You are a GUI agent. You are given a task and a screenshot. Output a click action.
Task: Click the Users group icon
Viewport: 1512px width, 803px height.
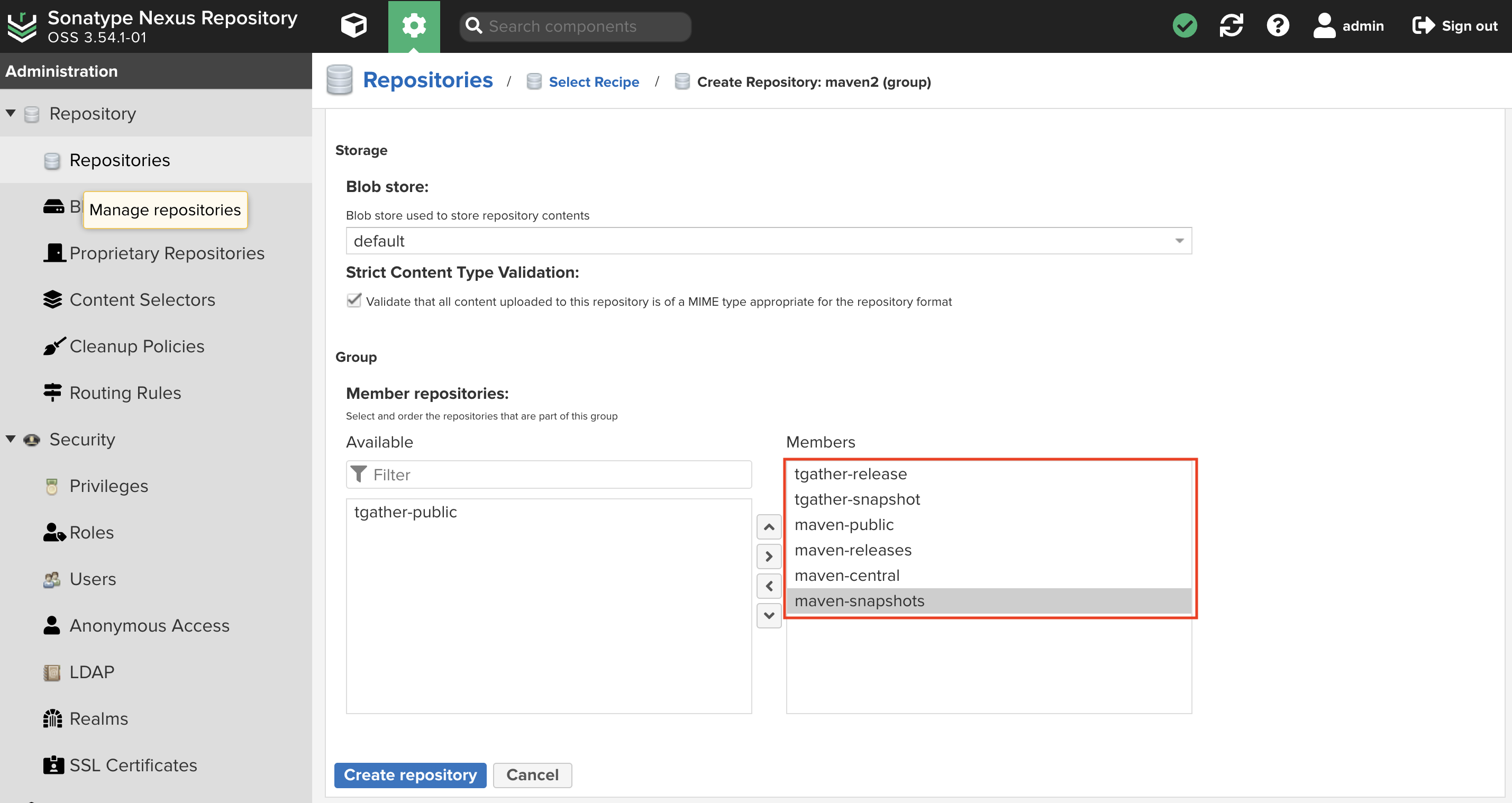52,579
